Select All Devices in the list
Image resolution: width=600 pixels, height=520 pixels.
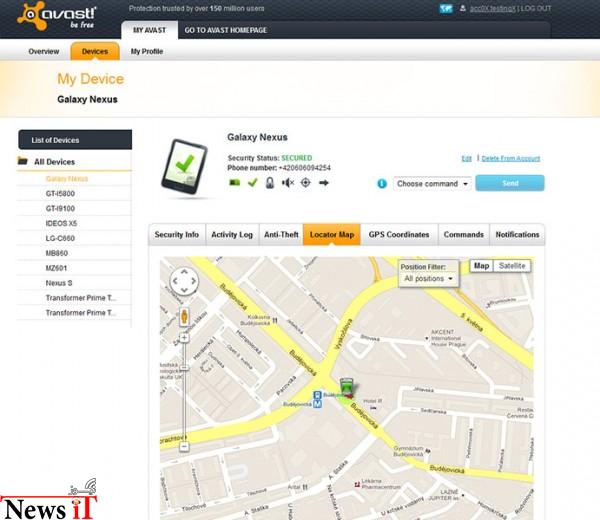tap(54, 162)
